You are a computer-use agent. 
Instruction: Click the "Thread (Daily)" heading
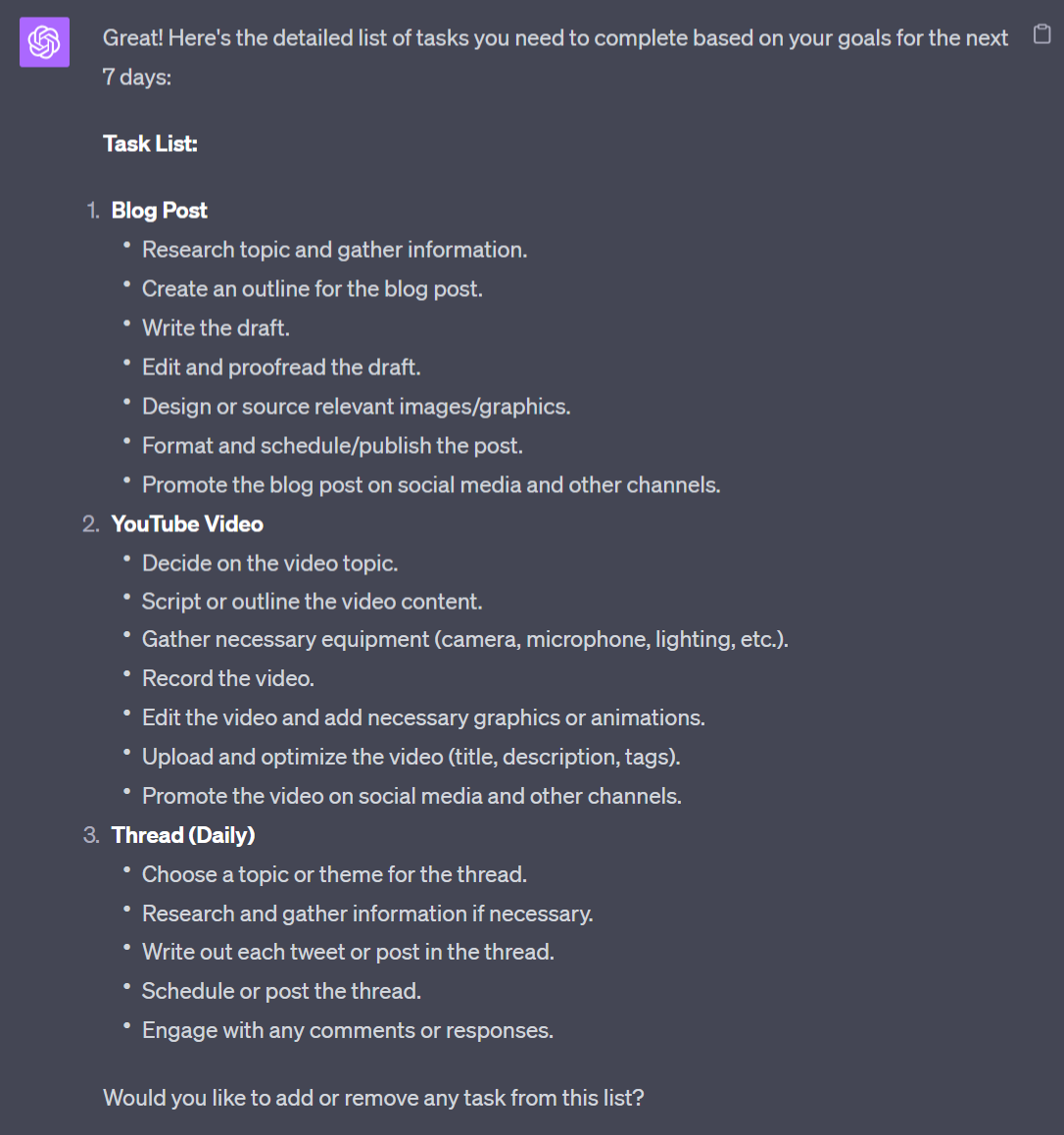coord(182,835)
